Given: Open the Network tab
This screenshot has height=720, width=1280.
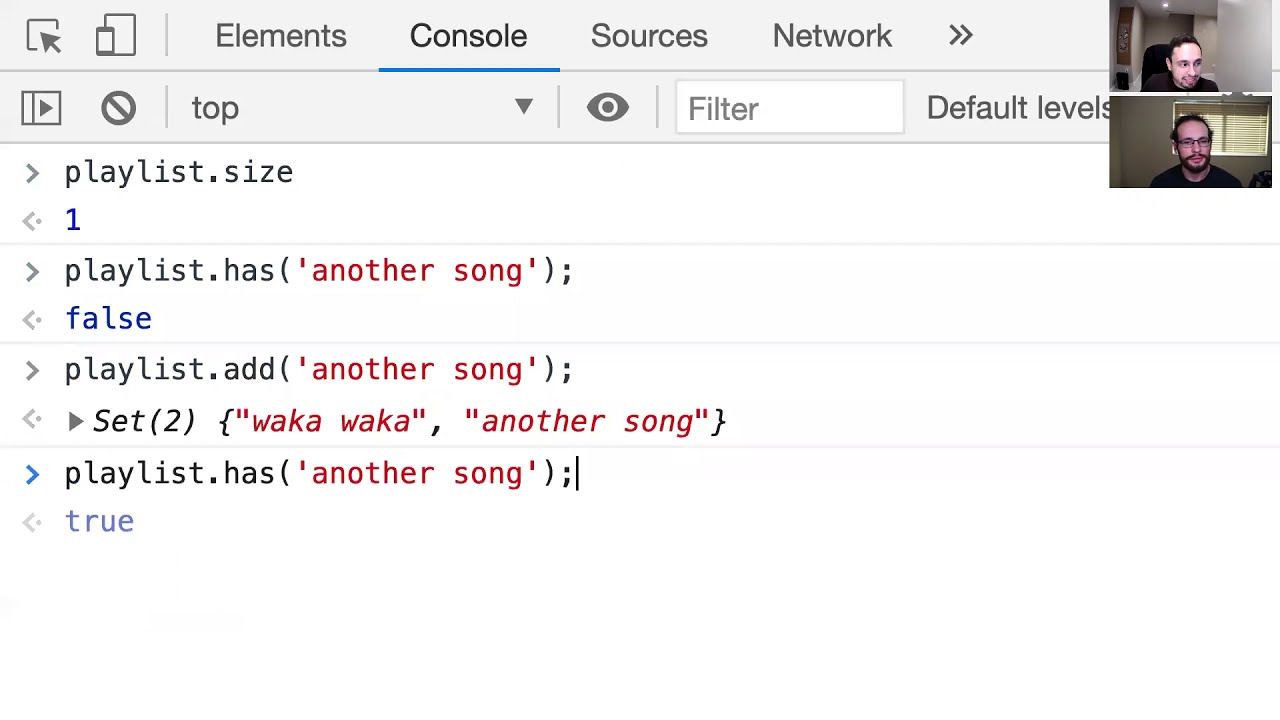Looking at the screenshot, I should click(831, 36).
